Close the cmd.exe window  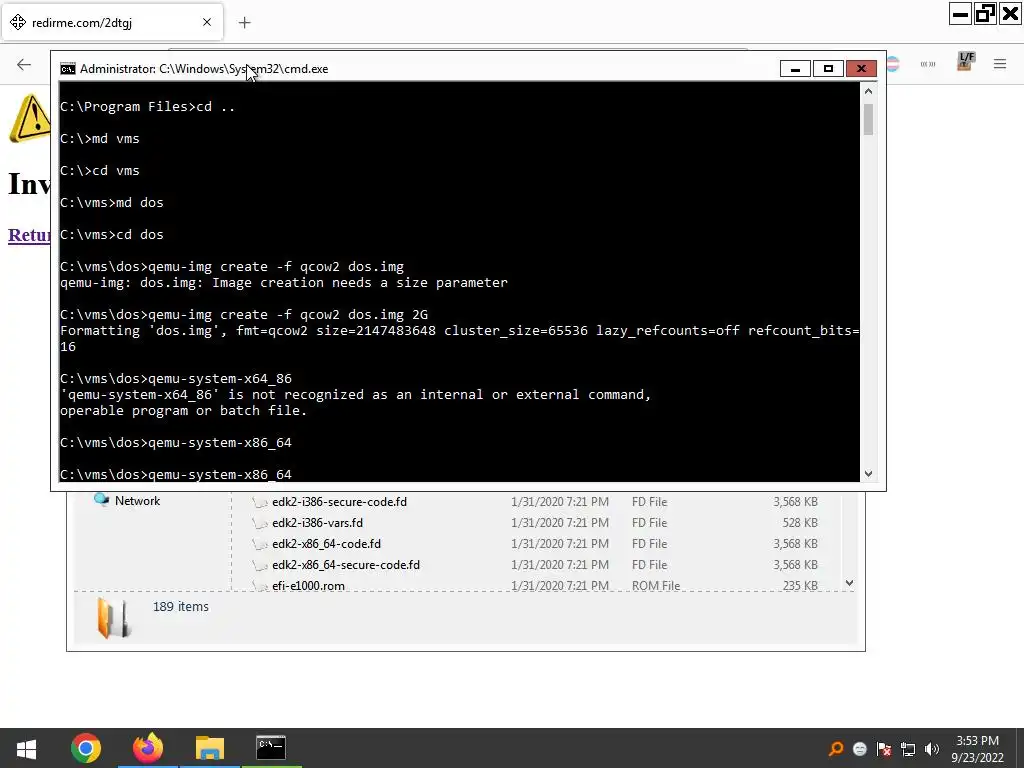pyautogui.click(x=861, y=69)
